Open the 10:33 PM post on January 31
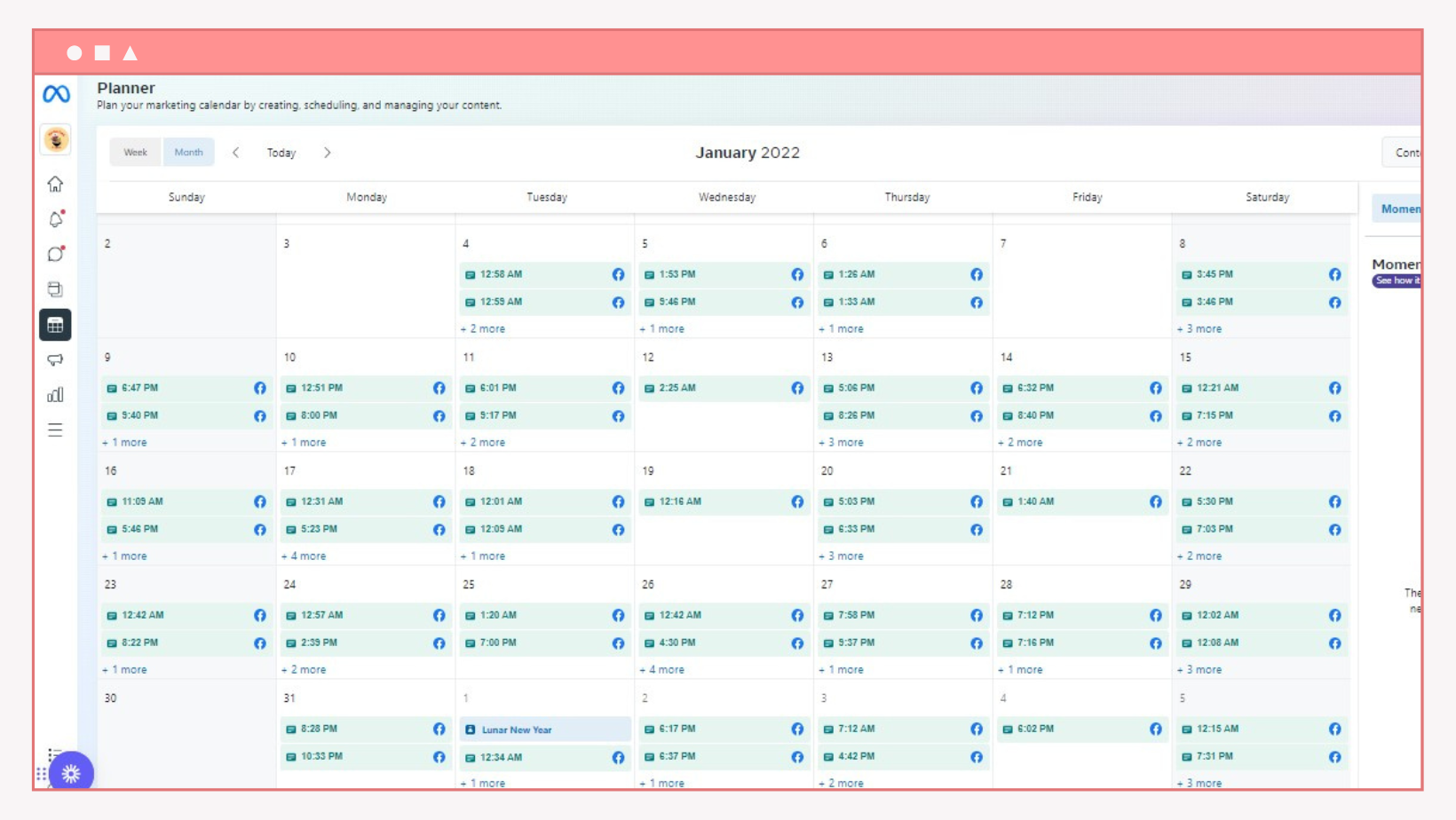Viewport: 1456px width, 820px height. [366, 757]
